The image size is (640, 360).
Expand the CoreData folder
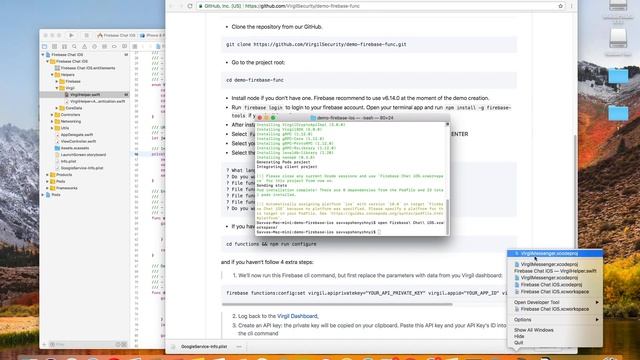coord(57,108)
